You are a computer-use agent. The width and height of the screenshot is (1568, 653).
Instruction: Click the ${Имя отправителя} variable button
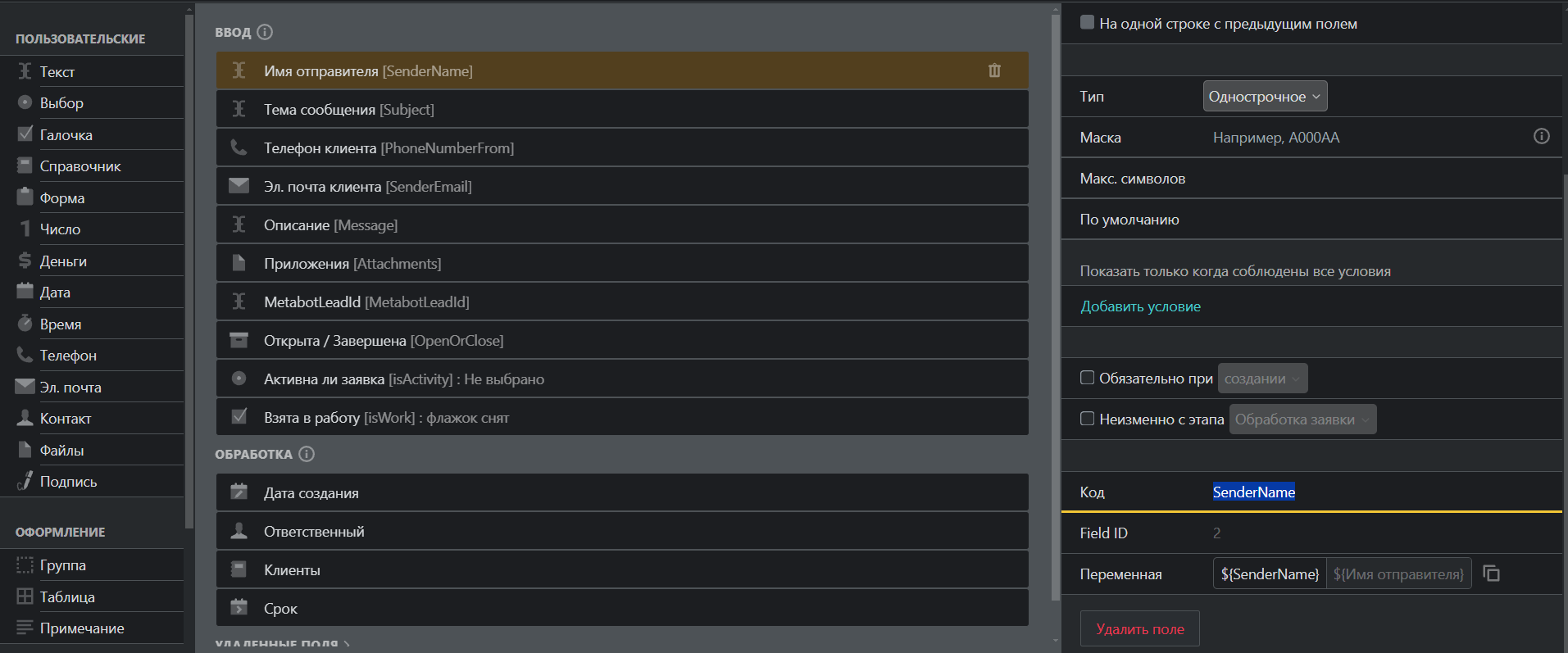(1398, 574)
